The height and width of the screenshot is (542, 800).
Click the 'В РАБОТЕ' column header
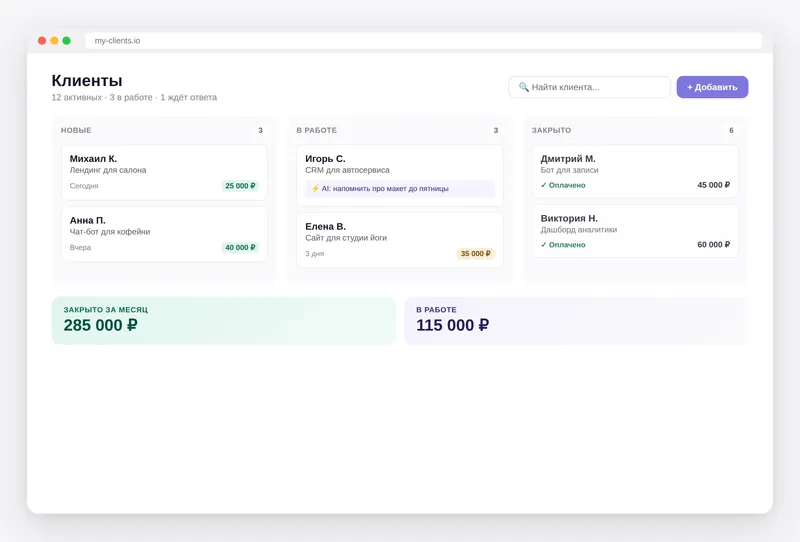coord(316,130)
